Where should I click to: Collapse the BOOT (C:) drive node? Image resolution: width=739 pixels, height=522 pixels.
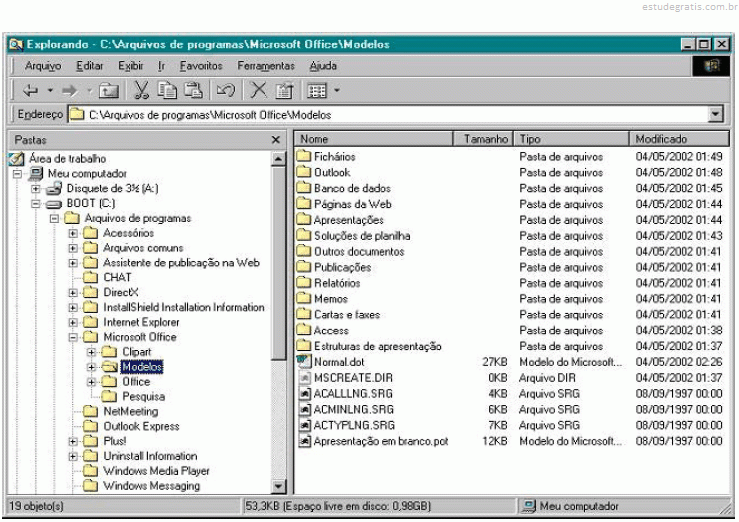pos(36,204)
